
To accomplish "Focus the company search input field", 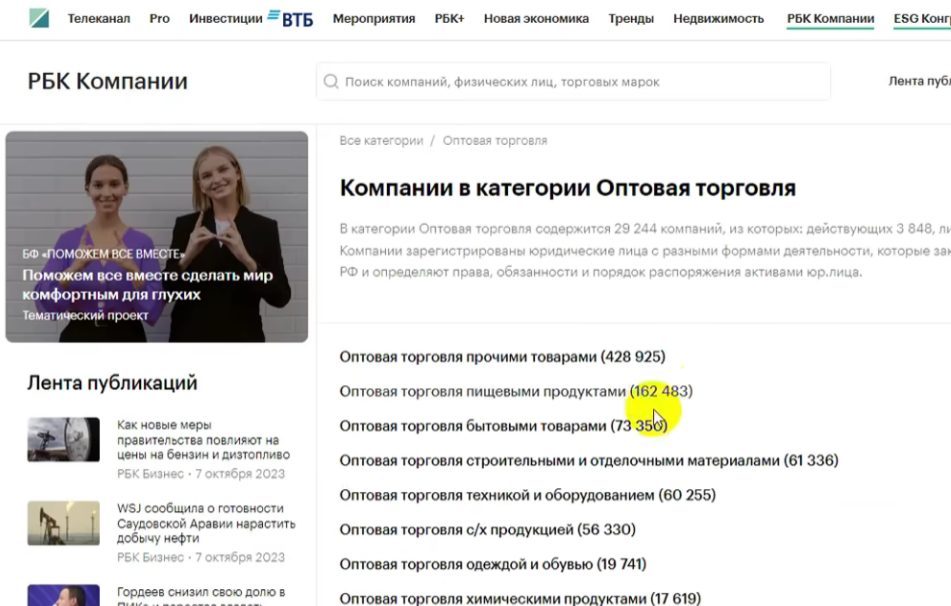I will [x=573, y=81].
